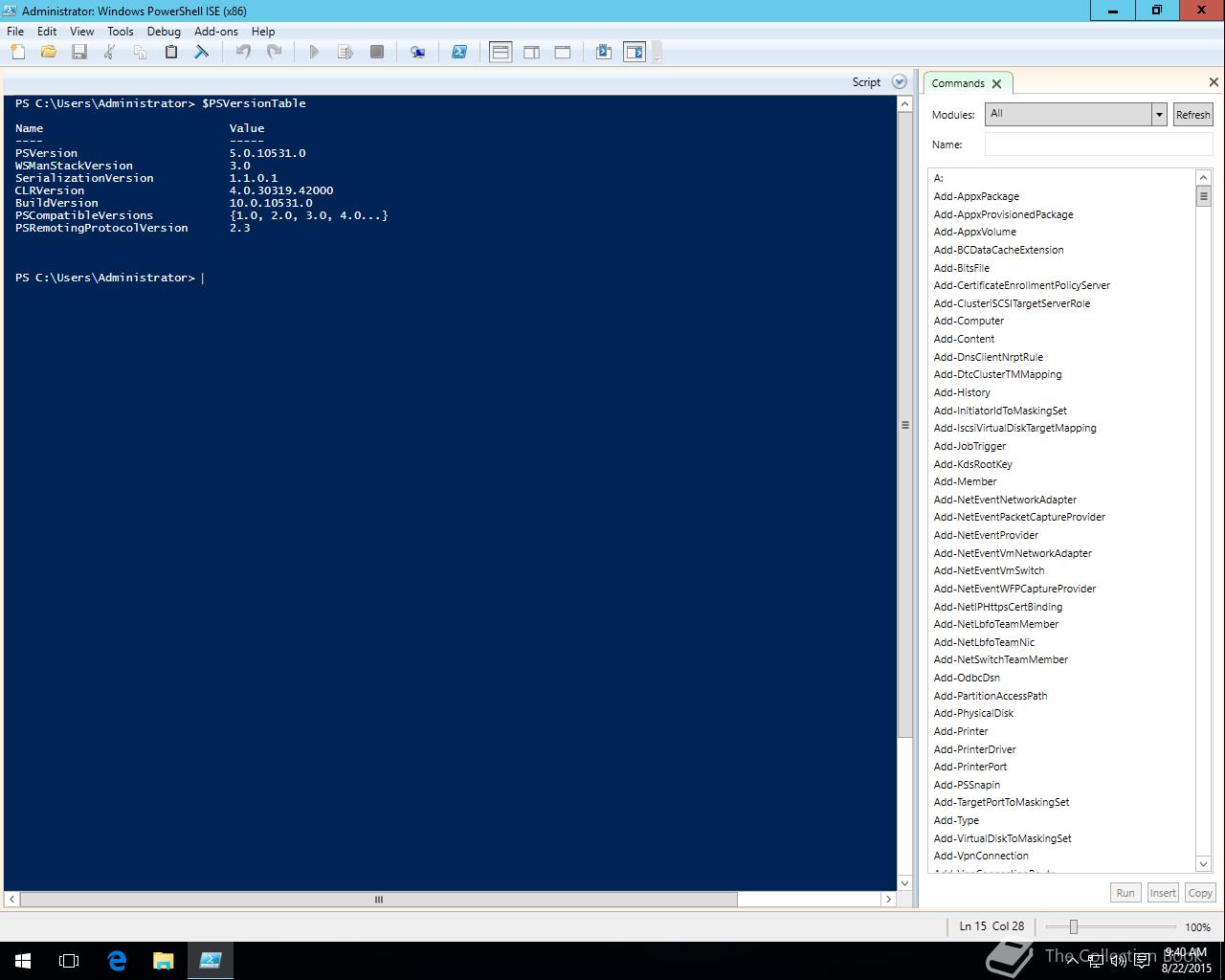Select Add-Computer in command list
Image resolution: width=1225 pixels, height=980 pixels.
tap(969, 321)
